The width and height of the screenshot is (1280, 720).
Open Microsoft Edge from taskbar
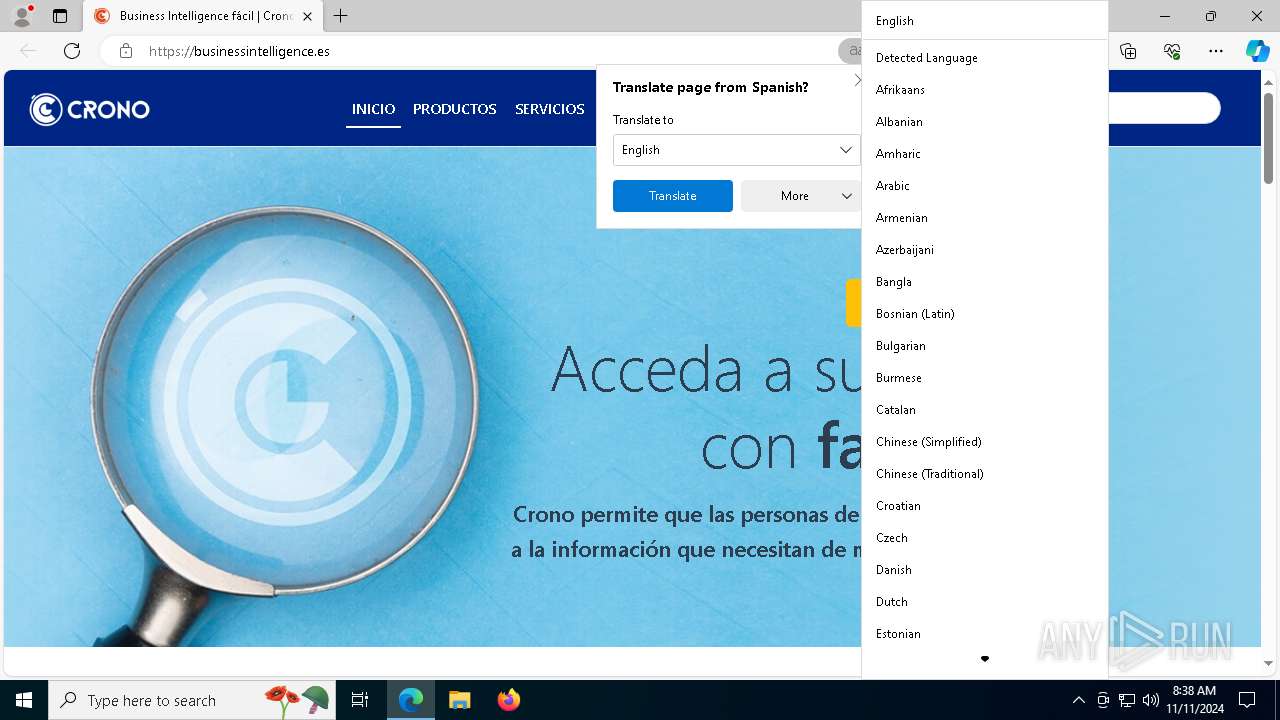[x=411, y=700]
